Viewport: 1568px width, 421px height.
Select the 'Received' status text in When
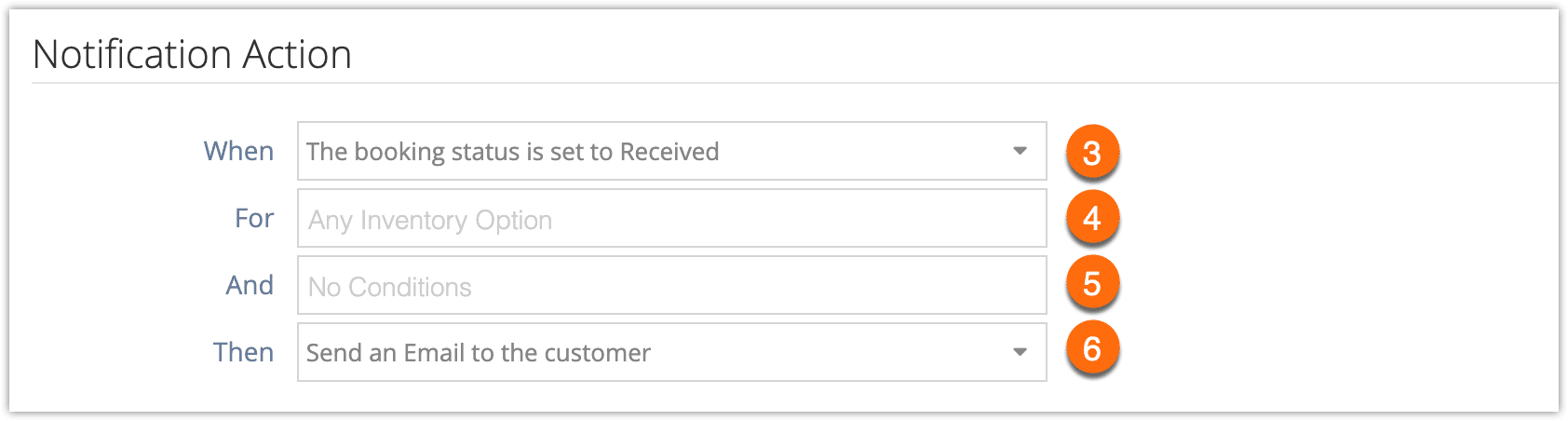(x=669, y=151)
